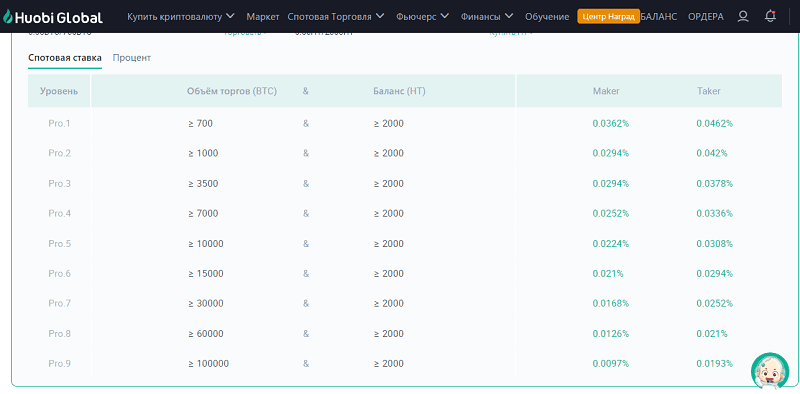Image resolution: width=800 pixels, height=394 pixels.
Task: Click the 0.0336% taker fee value
Action: click(x=715, y=213)
